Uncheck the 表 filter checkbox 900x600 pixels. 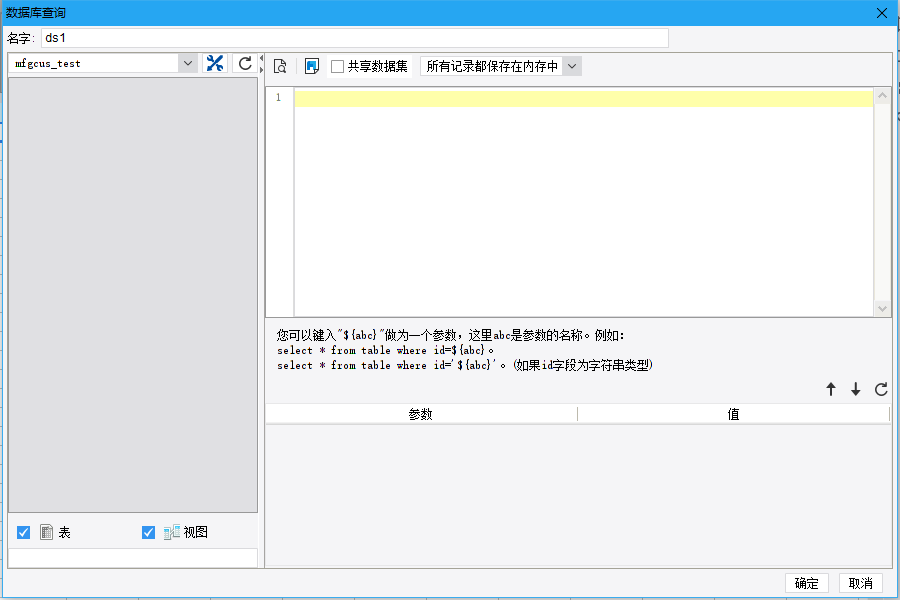coord(24,532)
